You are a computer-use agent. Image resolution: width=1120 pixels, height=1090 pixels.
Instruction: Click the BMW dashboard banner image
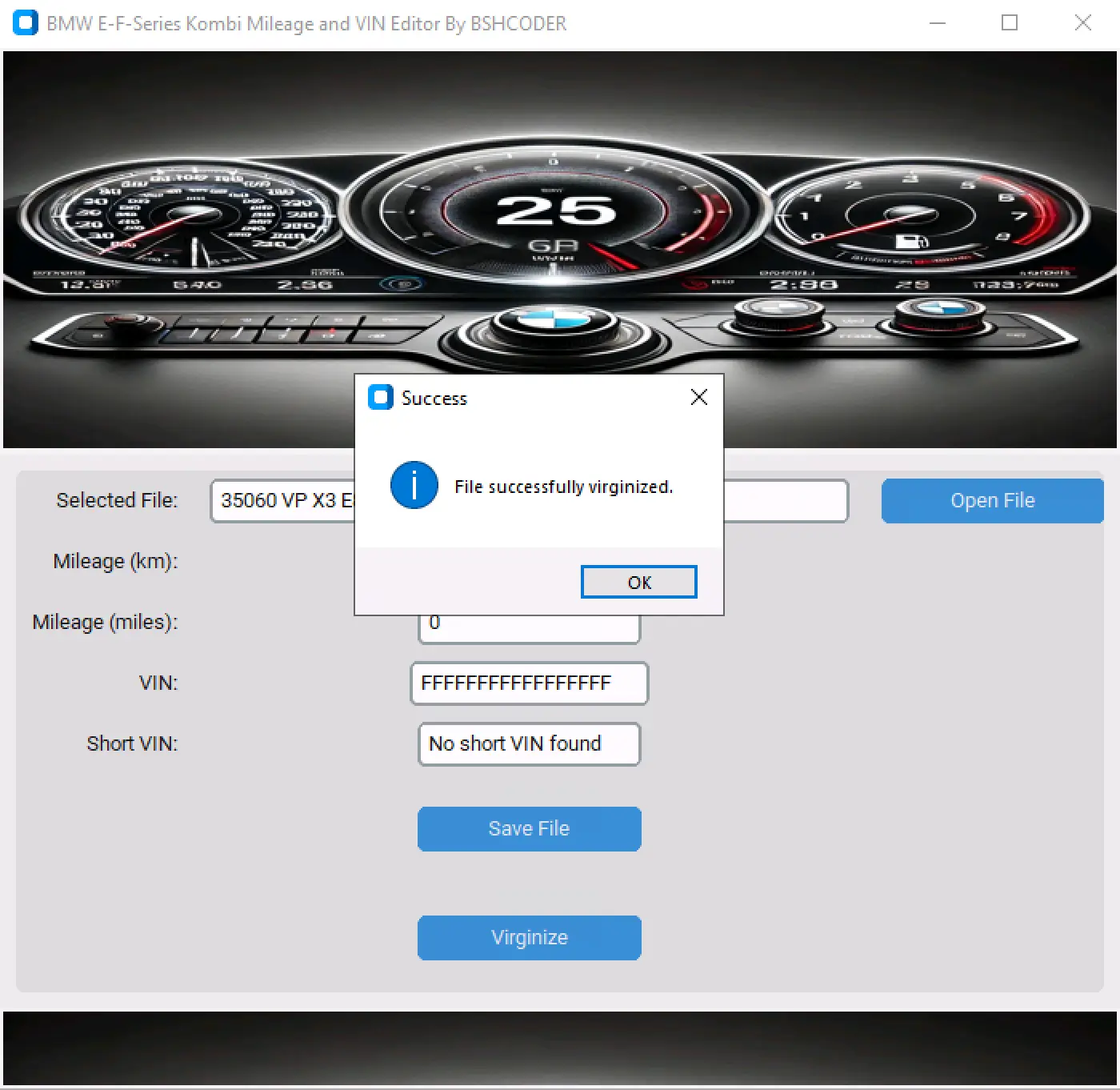coord(560,200)
